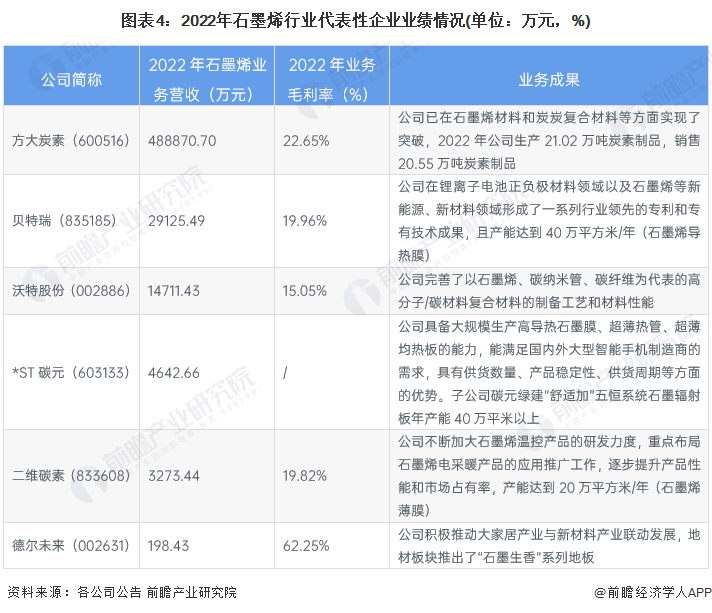Click company name 沃特股份（002886）

(71, 291)
